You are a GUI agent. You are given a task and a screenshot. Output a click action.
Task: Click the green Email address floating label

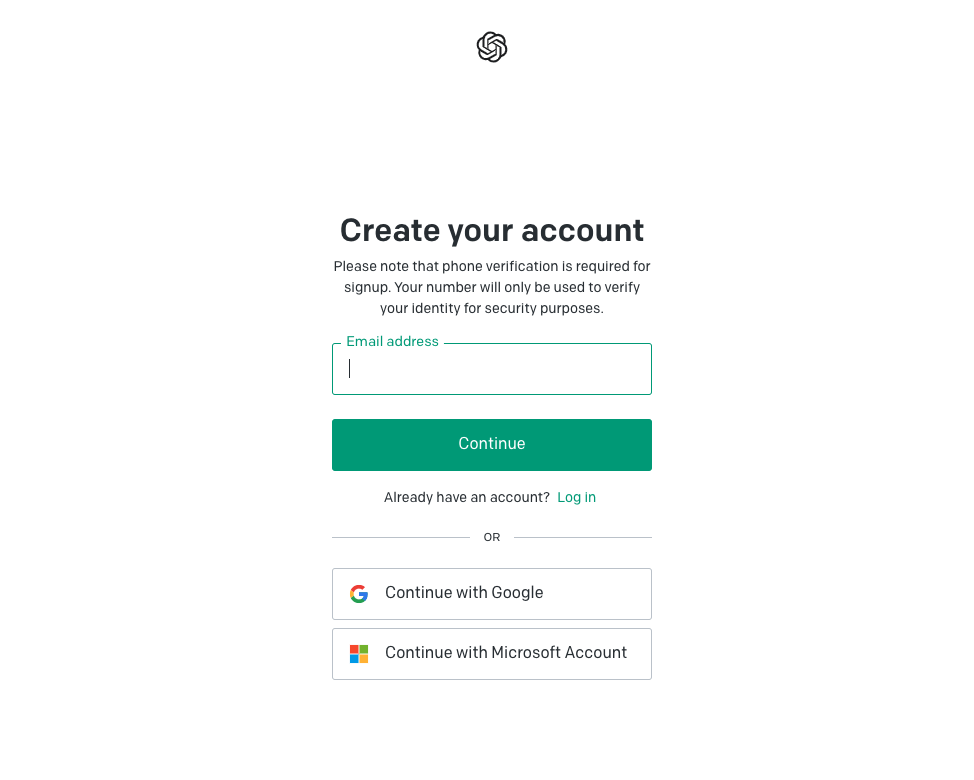[x=393, y=342]
